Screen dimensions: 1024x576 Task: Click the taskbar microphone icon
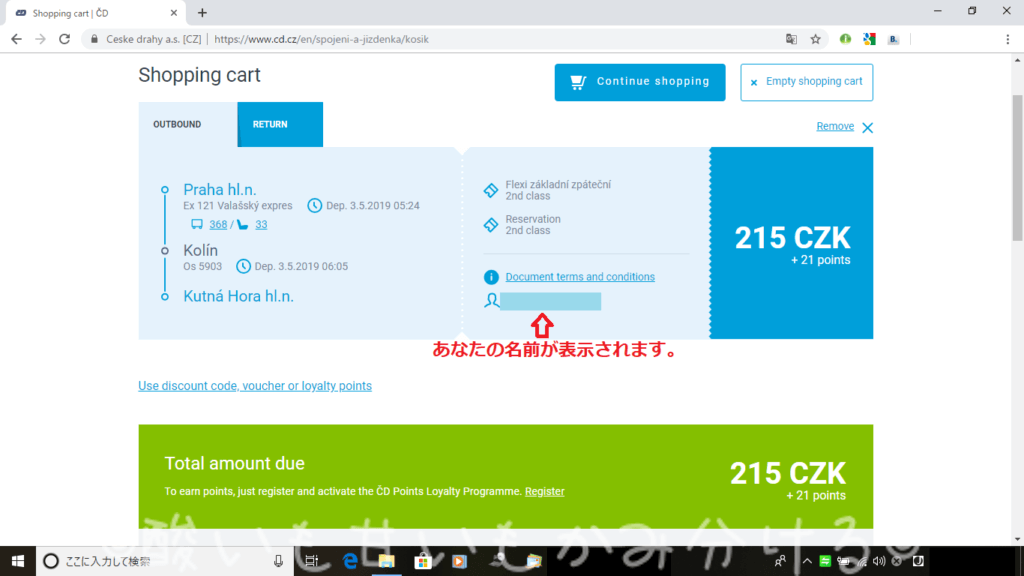click(278, 561)
